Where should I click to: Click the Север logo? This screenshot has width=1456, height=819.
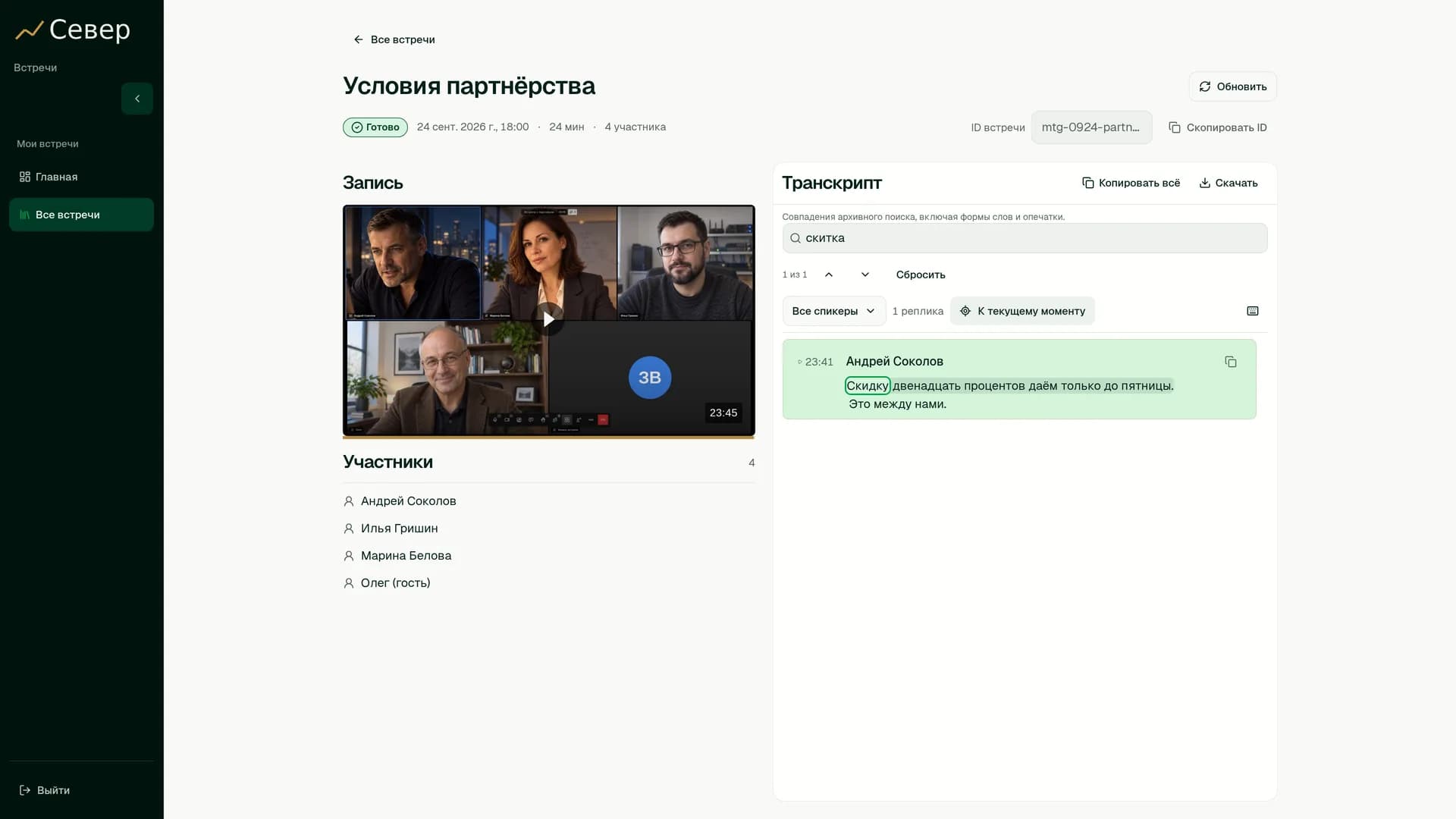coord(73,30)
